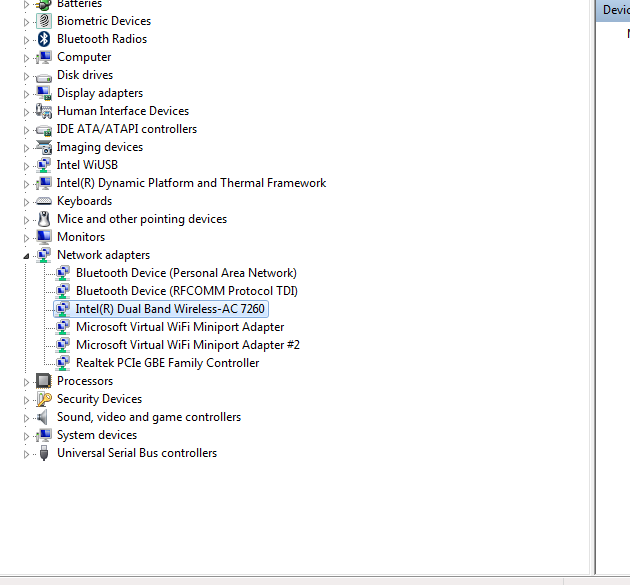Click the Imaging devices camera icon

pyautogui.click(x=44, y=147)
